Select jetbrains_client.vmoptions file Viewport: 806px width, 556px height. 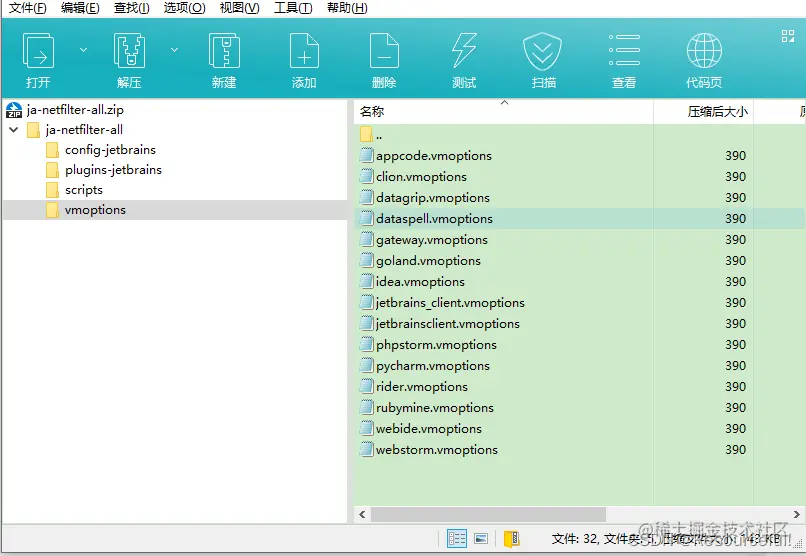pyautogui.click(x=450, y=303)
